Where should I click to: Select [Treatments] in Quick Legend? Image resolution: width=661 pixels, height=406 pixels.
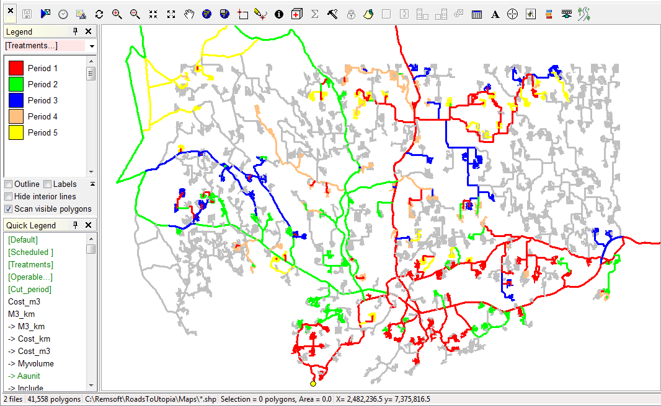coord(30,265)
